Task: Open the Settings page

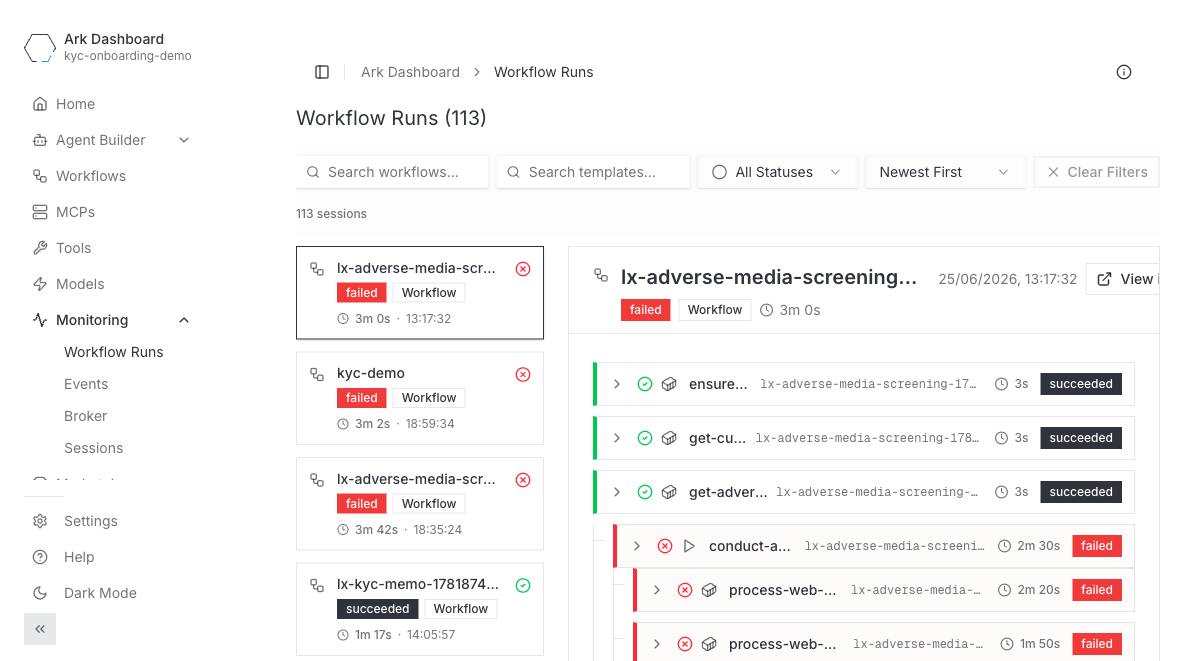Action: pyautogui.click(x=91, y=521)
